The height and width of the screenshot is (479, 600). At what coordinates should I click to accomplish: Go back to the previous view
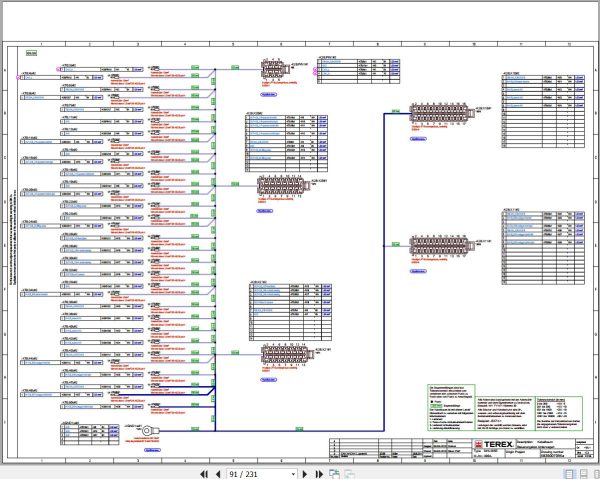point(334,474)
